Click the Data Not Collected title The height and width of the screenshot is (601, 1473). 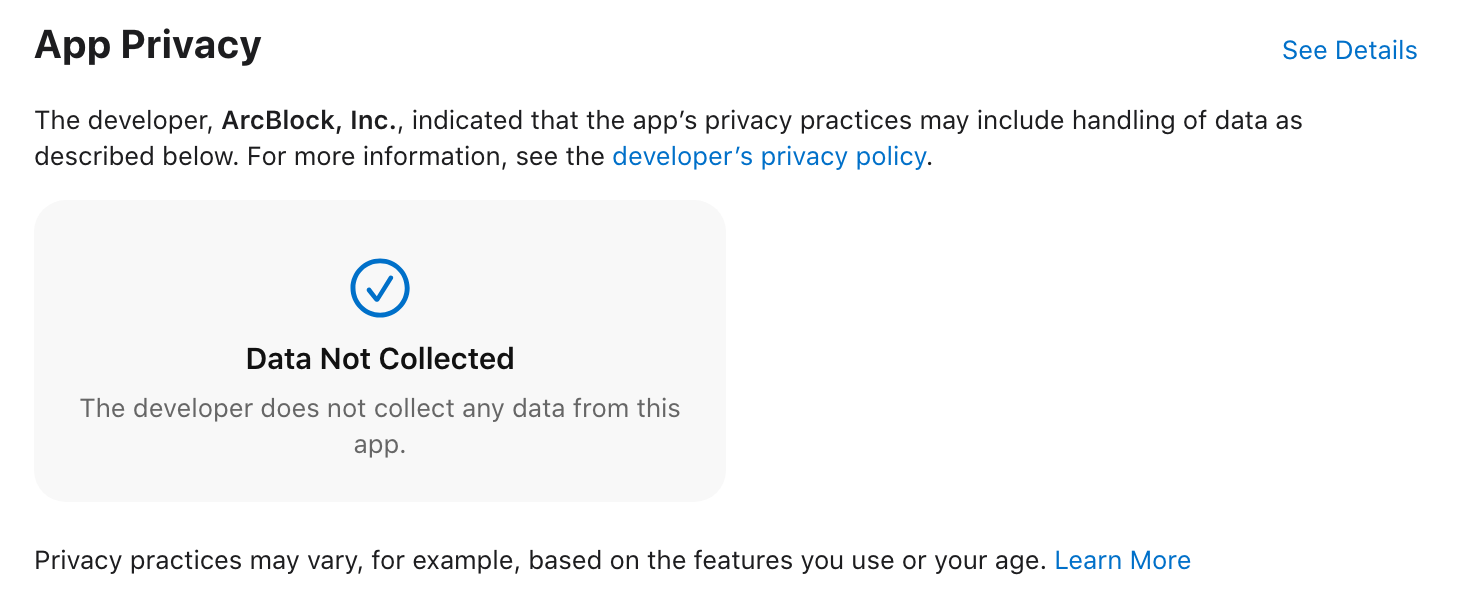tap(380, 359)
